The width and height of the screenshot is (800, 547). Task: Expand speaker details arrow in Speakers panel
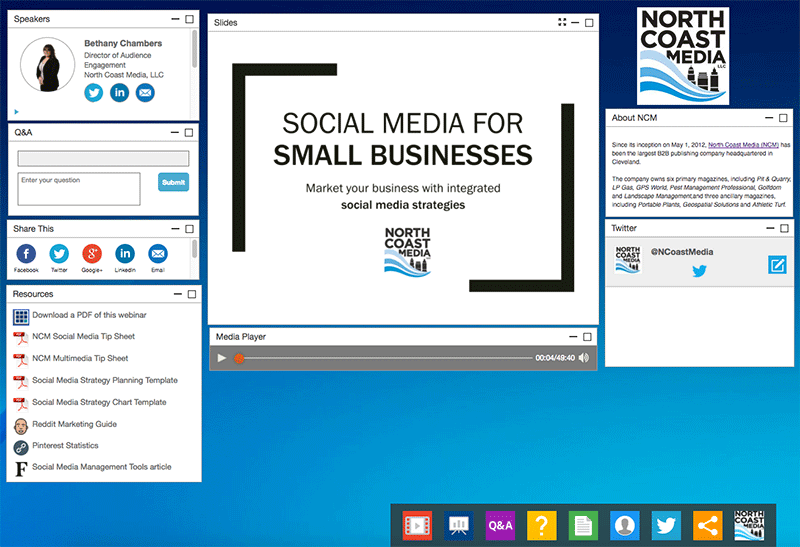[16, 112]
